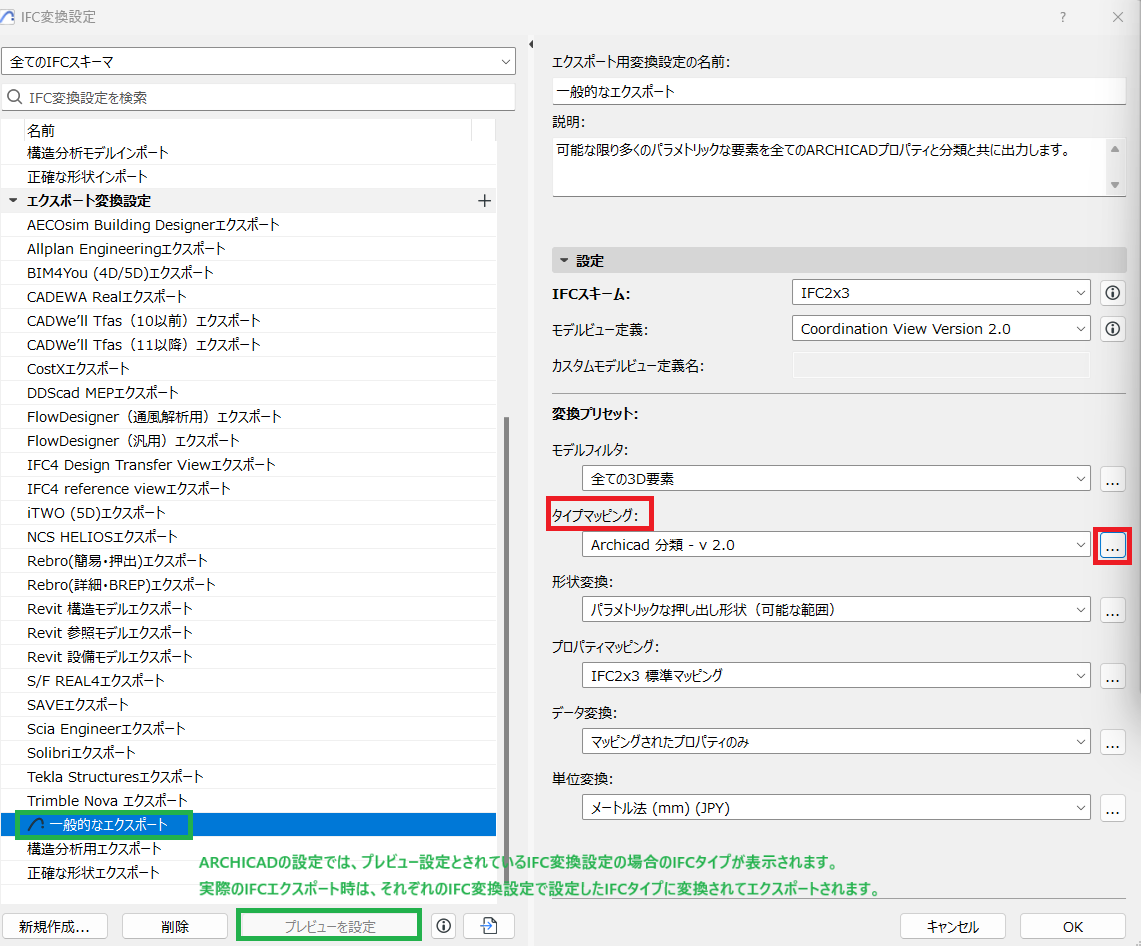Viewport: 1141px width, 946px height.
Task: Open the info icon next to プレビューを設定
Action: tap(444, 926)
